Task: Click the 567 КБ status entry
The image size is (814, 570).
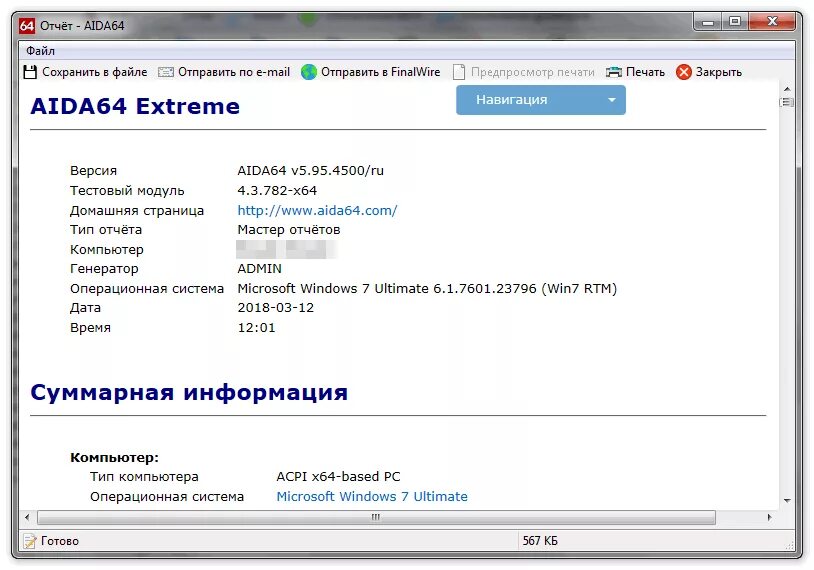Action: point(540,541)
